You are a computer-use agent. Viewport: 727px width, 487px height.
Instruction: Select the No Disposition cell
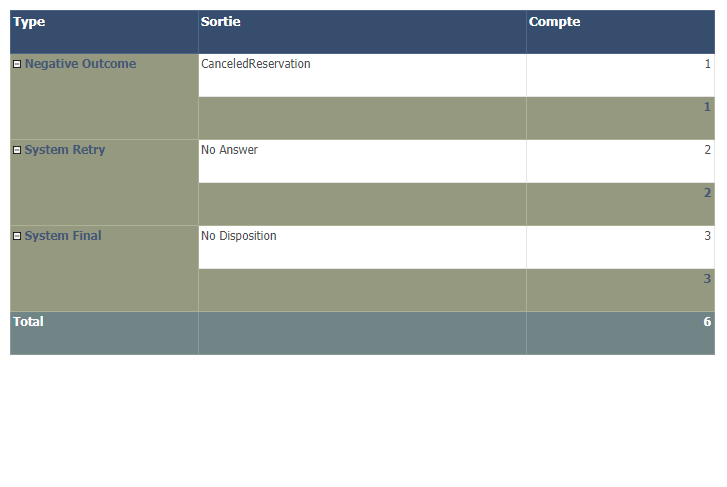(363, 247)
